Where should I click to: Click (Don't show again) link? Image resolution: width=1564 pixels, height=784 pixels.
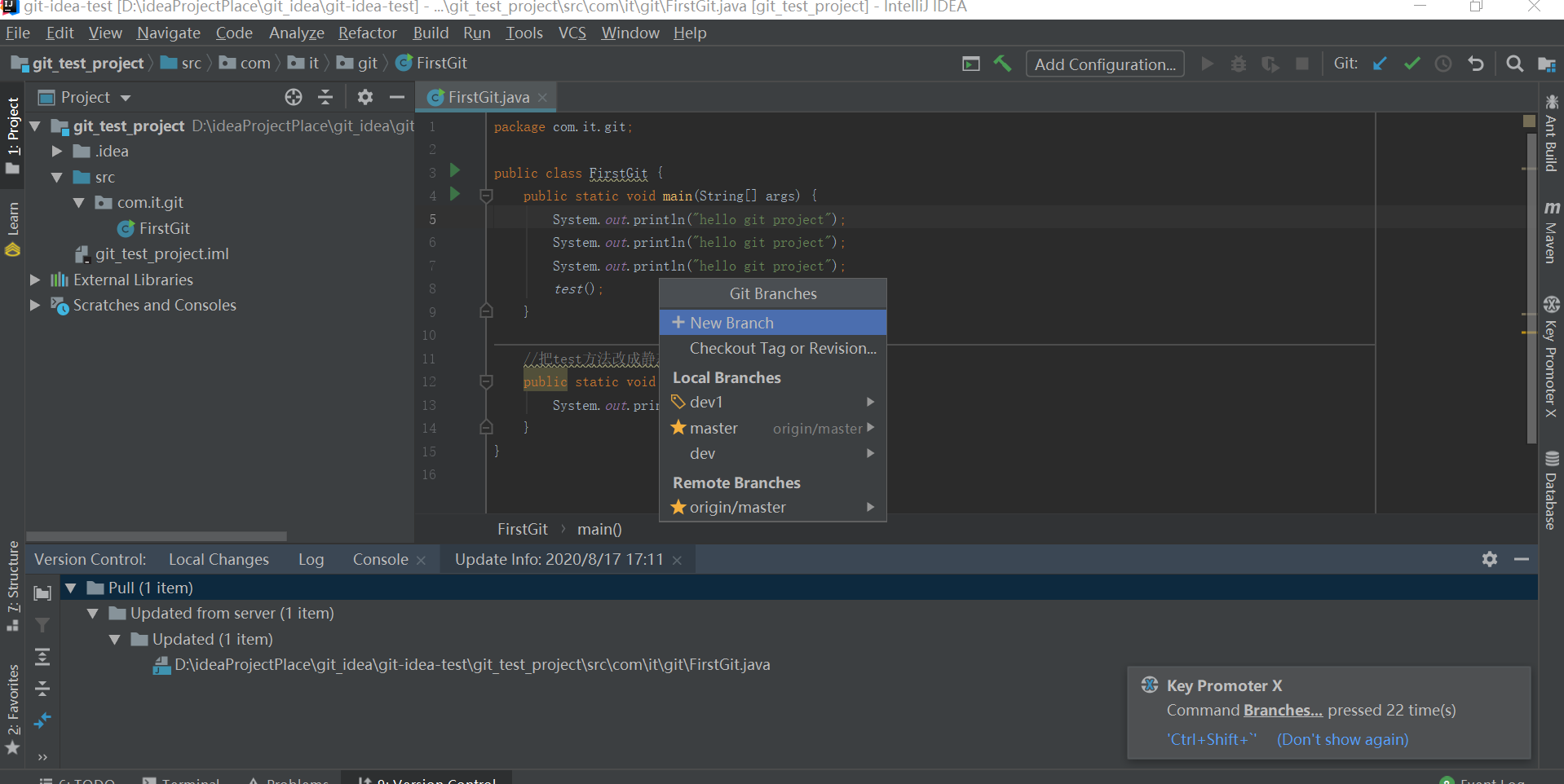[1342, 739]
